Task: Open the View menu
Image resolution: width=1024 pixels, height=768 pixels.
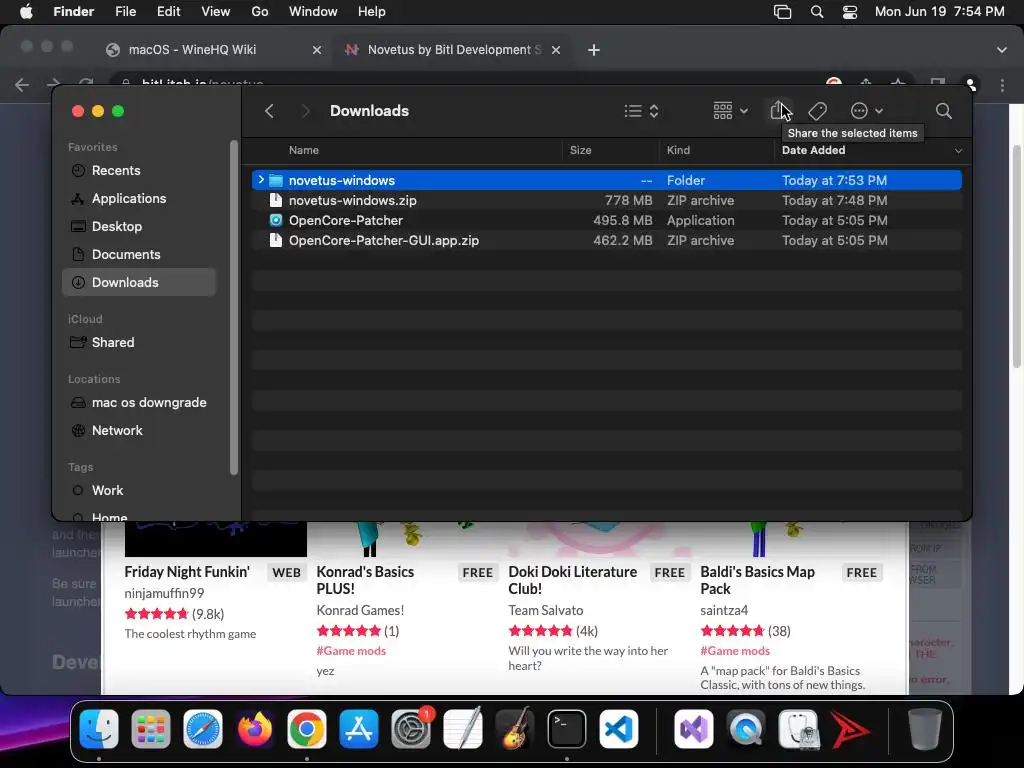Action: (x=216, y=12)
